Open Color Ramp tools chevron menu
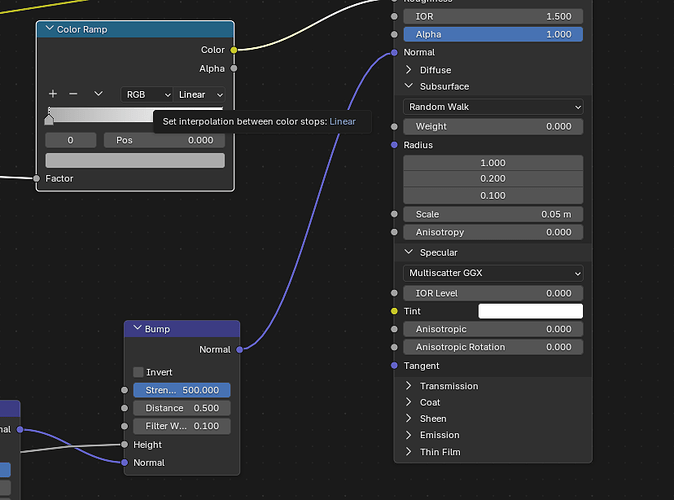The height and width of the screenshot is (500, 674). click(x=98, y=94)
